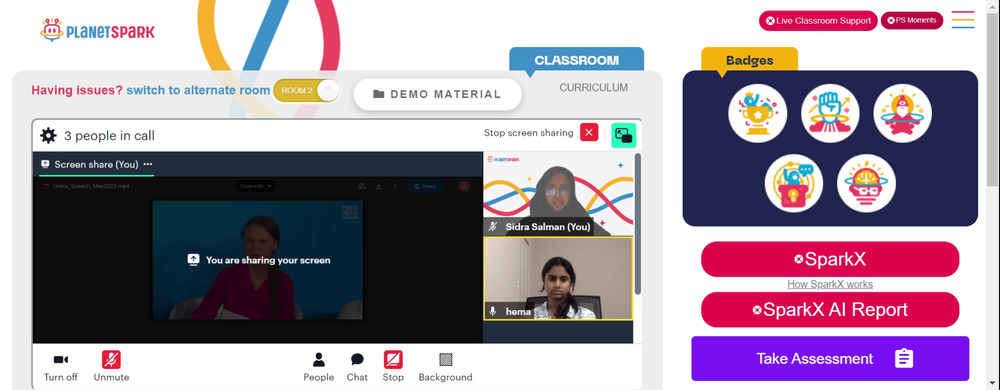Launch SparkX

[x=830, y=259]
